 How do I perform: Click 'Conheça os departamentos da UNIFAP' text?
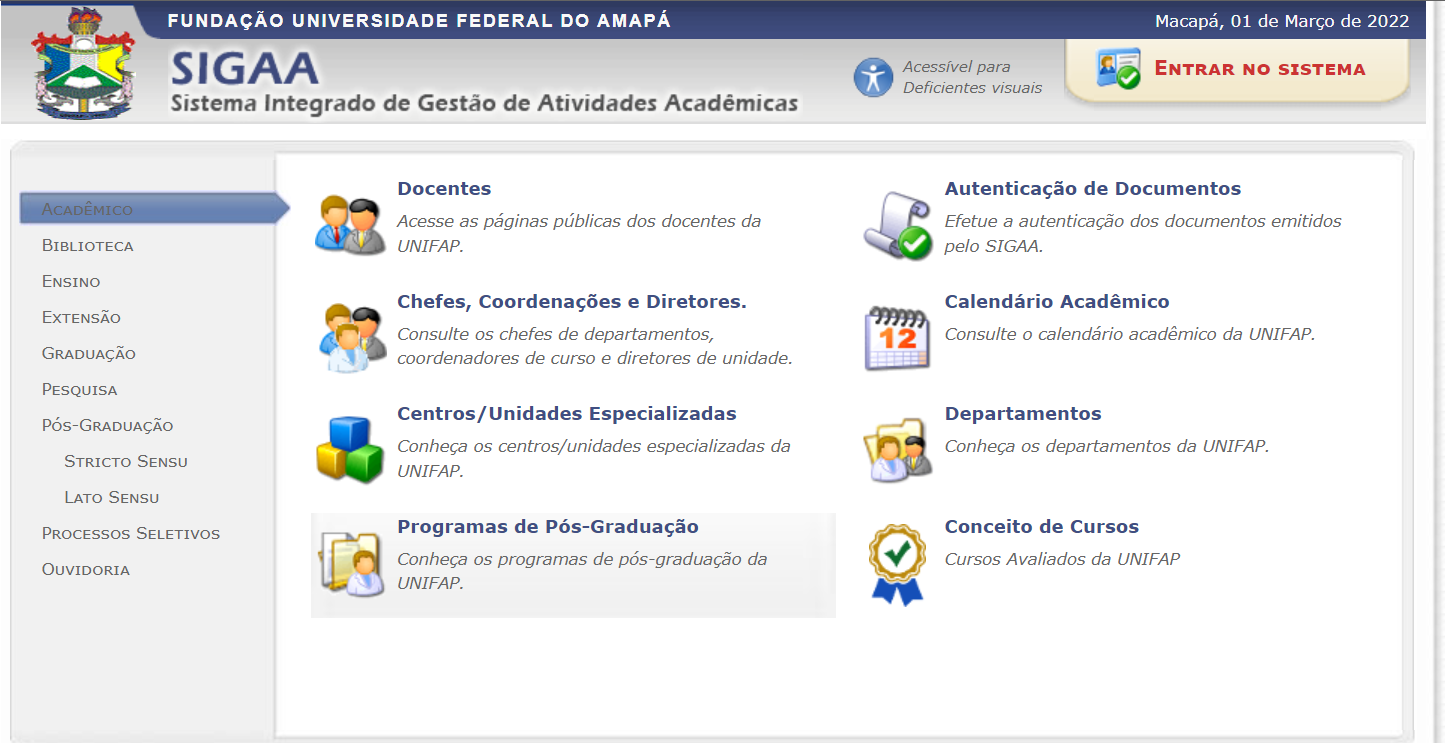(x=1107, y=447)
